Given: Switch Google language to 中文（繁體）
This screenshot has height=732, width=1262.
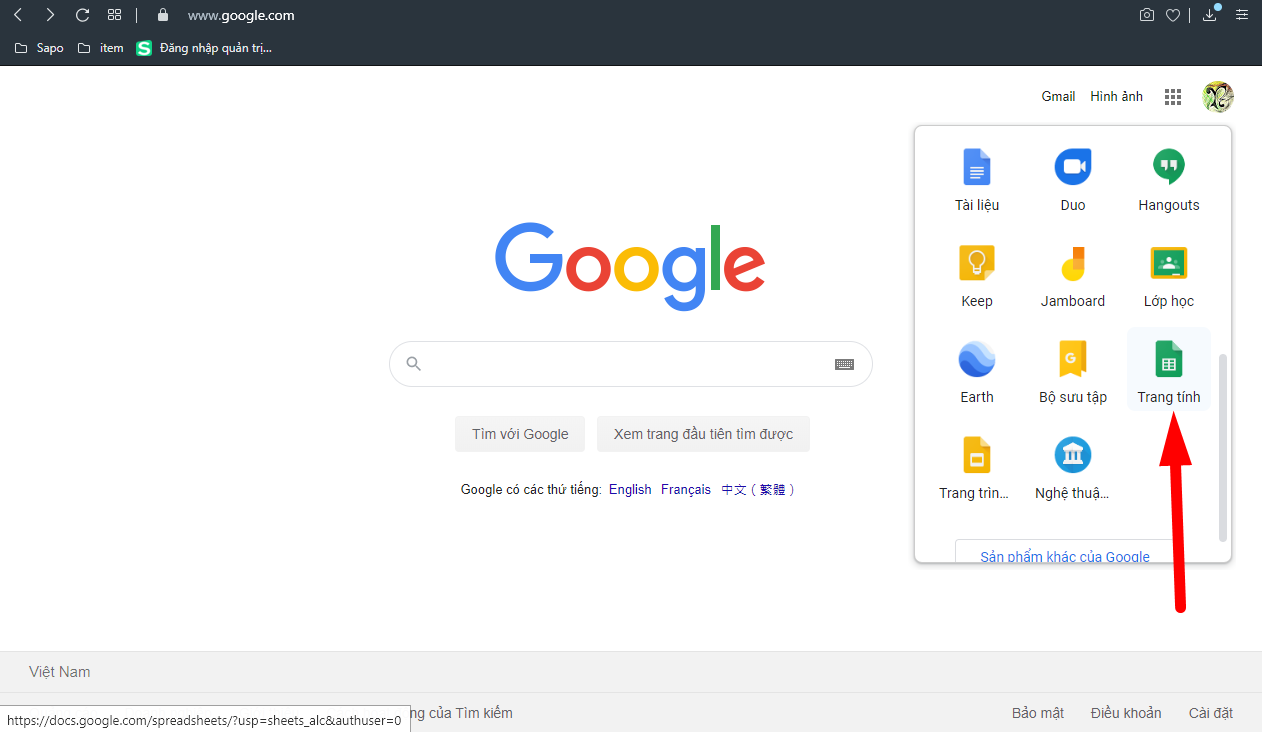Looking at the screenshot, I should [759, 490].
